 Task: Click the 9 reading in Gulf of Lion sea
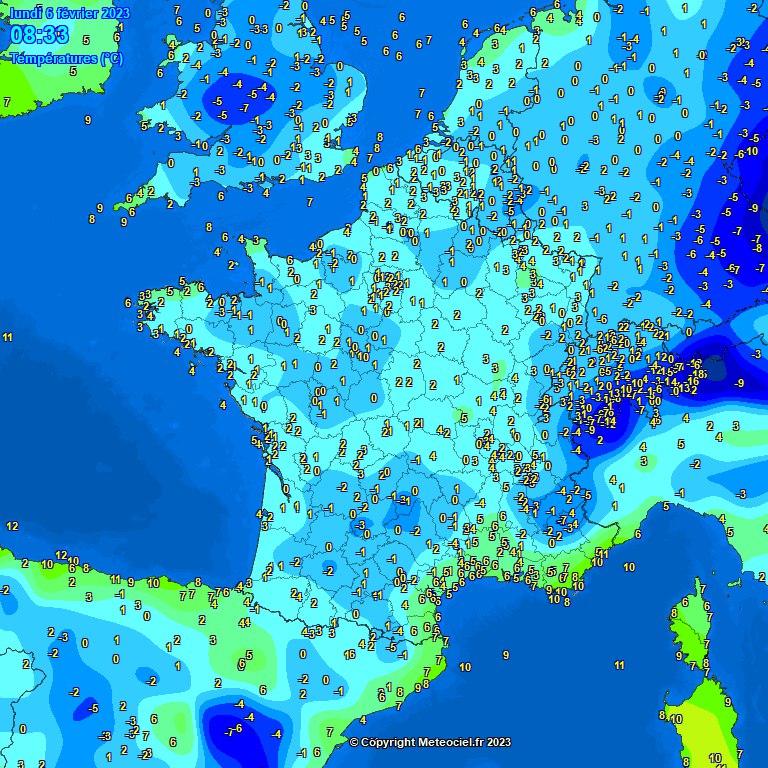(507, 654)
